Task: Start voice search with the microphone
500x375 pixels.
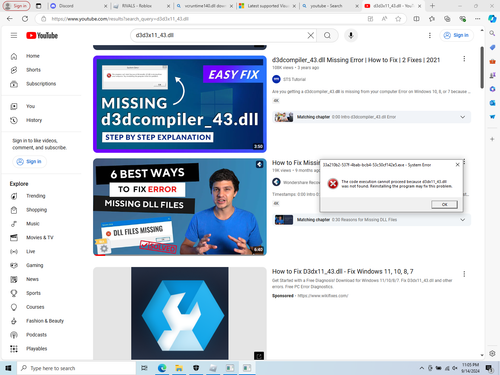Action: [x=351, y=35]
